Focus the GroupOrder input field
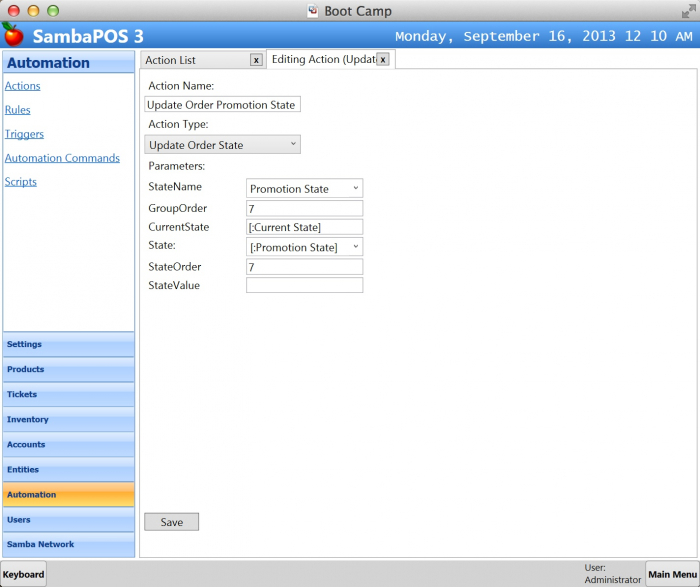This screenshot has width=700, height=587. (x=304, y=208)
